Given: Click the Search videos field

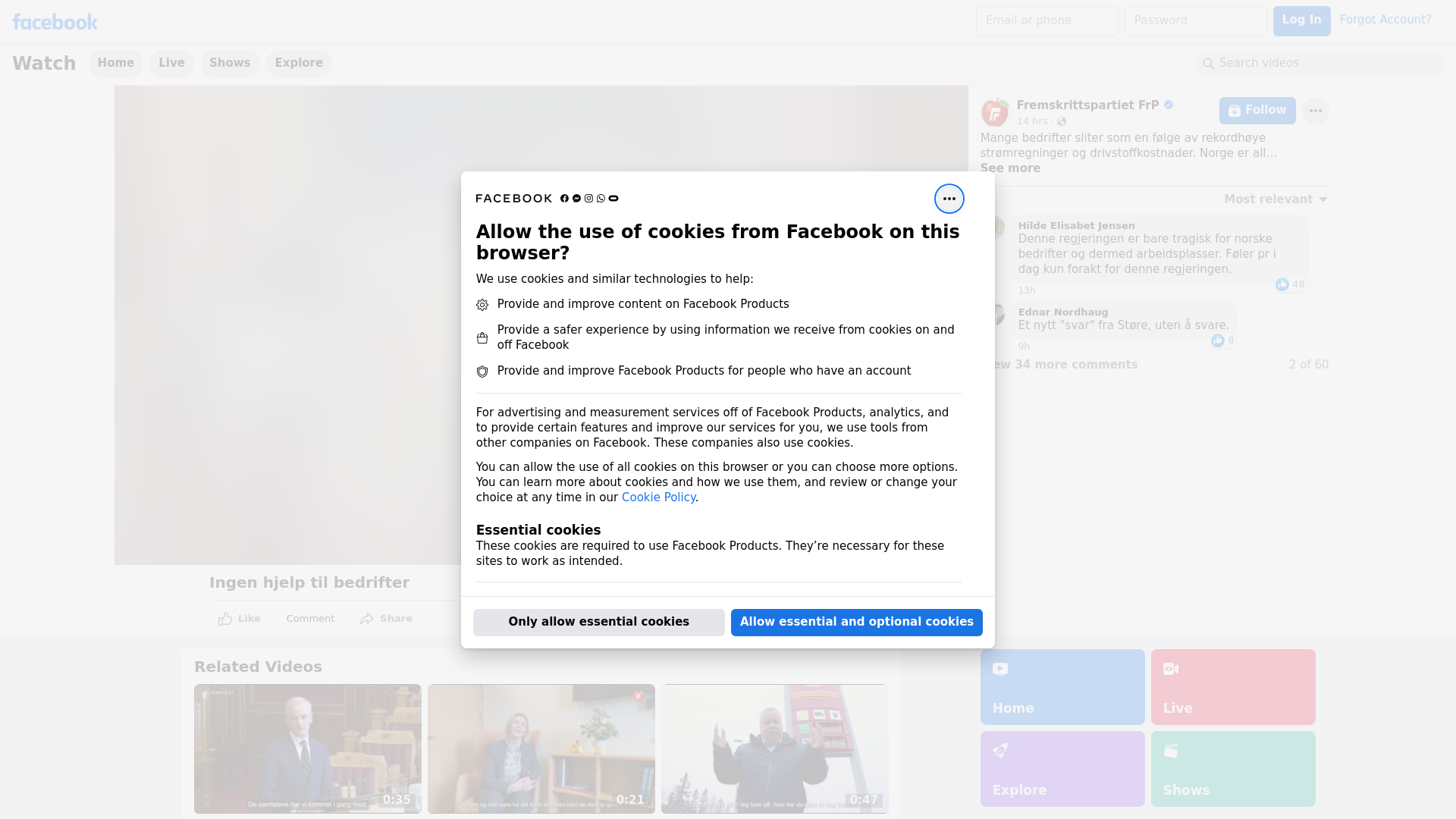Looking at the screenshot, I should click(1319, 64).
